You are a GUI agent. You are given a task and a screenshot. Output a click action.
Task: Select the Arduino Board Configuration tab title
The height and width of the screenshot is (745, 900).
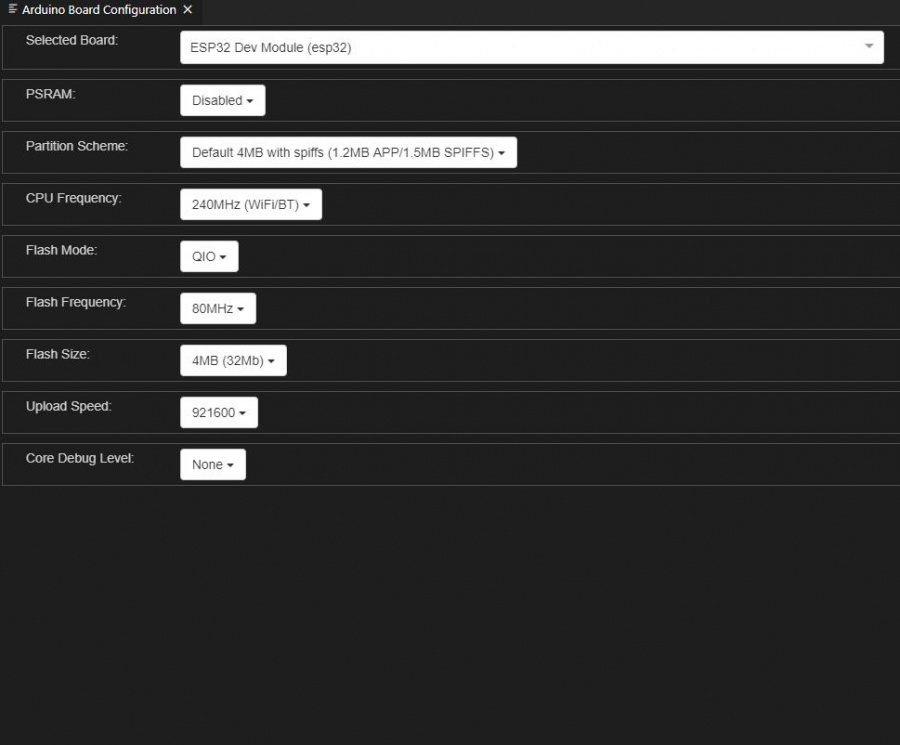click(x=98, y=10)
